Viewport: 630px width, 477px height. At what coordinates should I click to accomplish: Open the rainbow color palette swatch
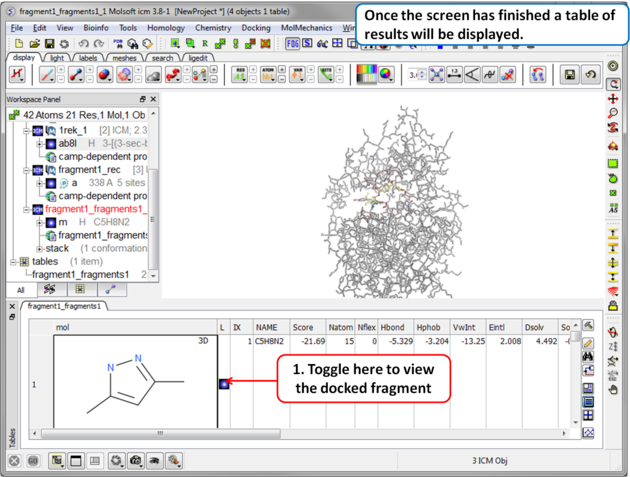tap(366, 75)
